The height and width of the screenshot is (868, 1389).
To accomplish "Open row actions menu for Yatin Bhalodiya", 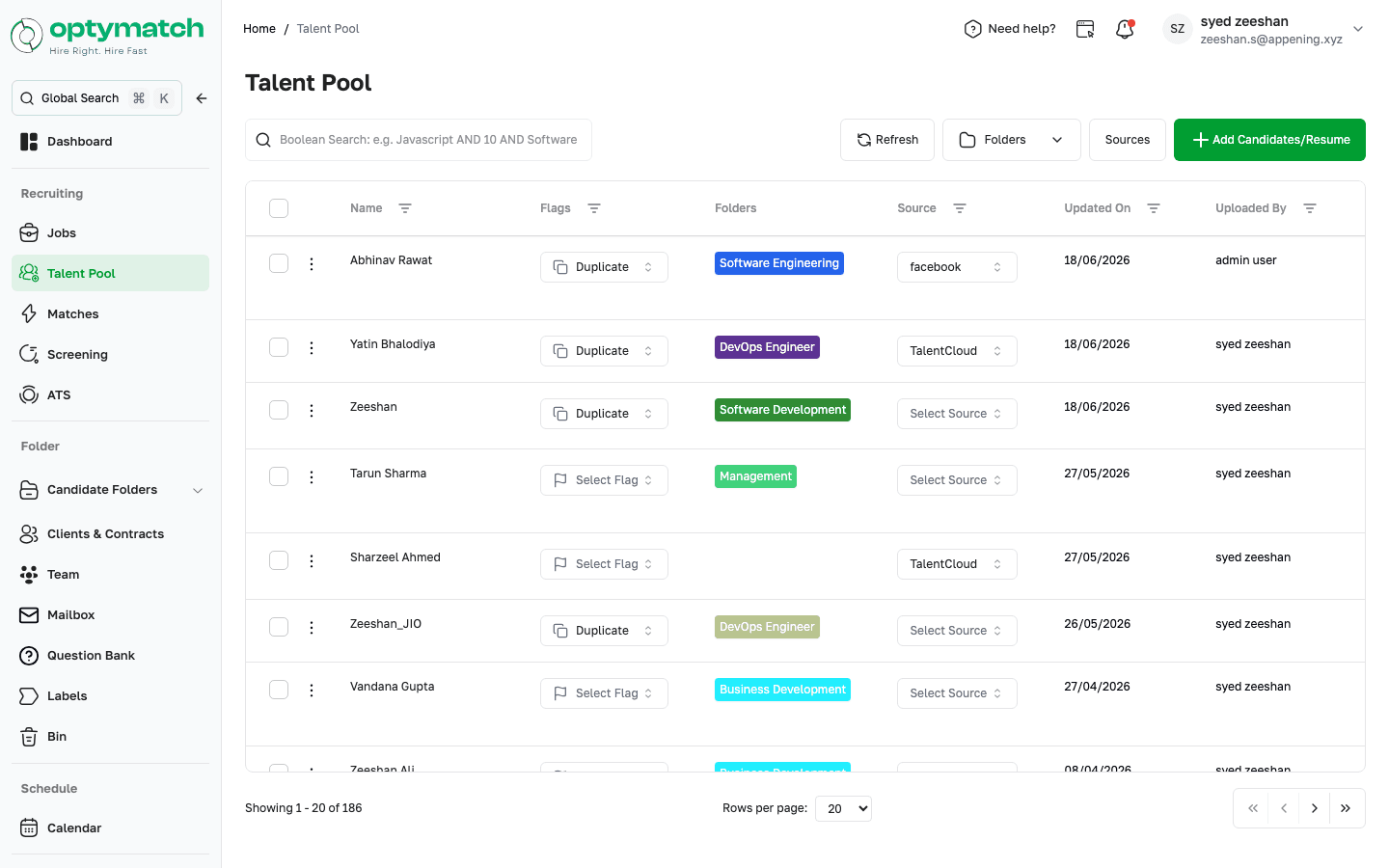I will coord(312,348).
